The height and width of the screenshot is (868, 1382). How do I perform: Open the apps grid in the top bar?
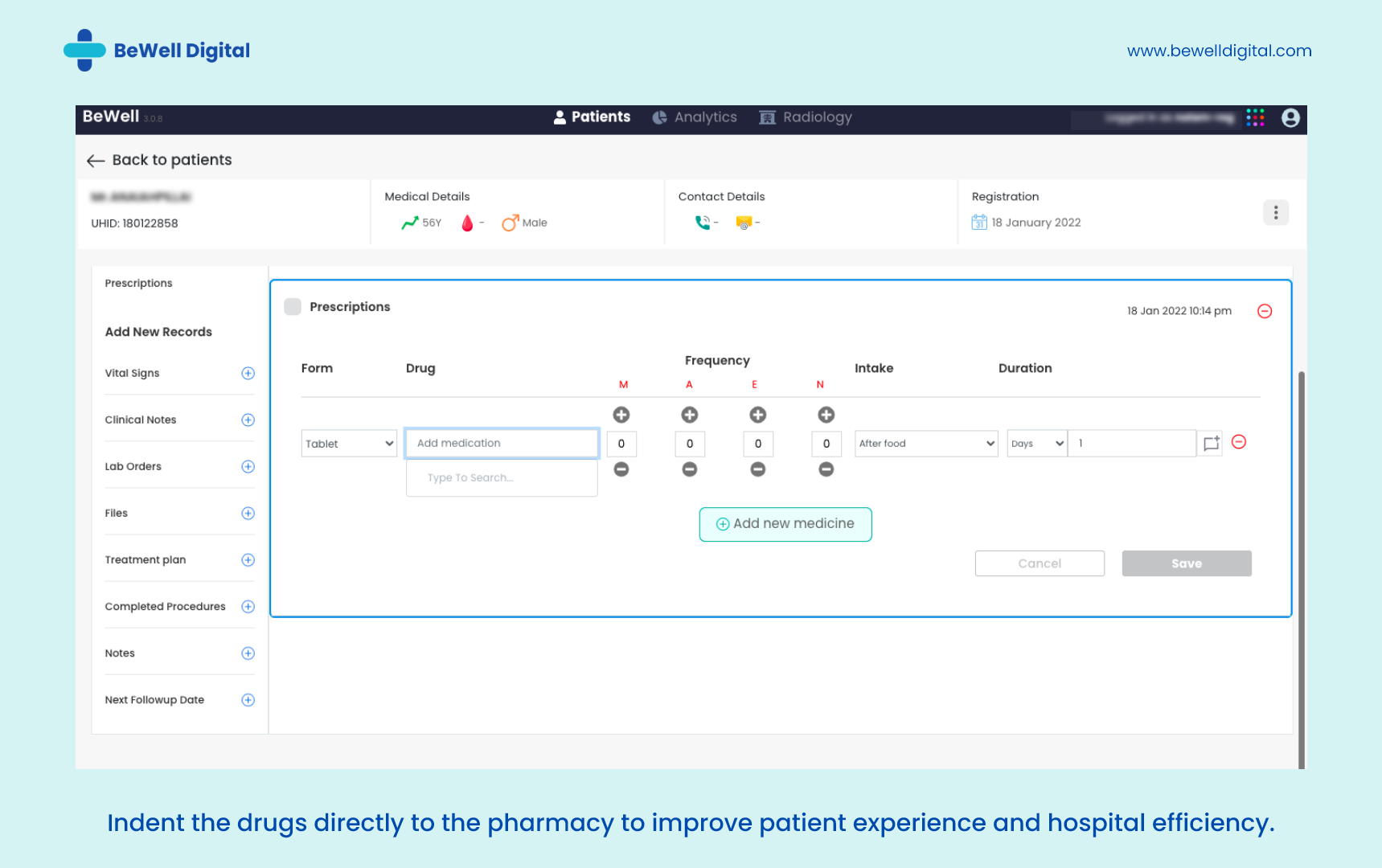(1255, 117)
